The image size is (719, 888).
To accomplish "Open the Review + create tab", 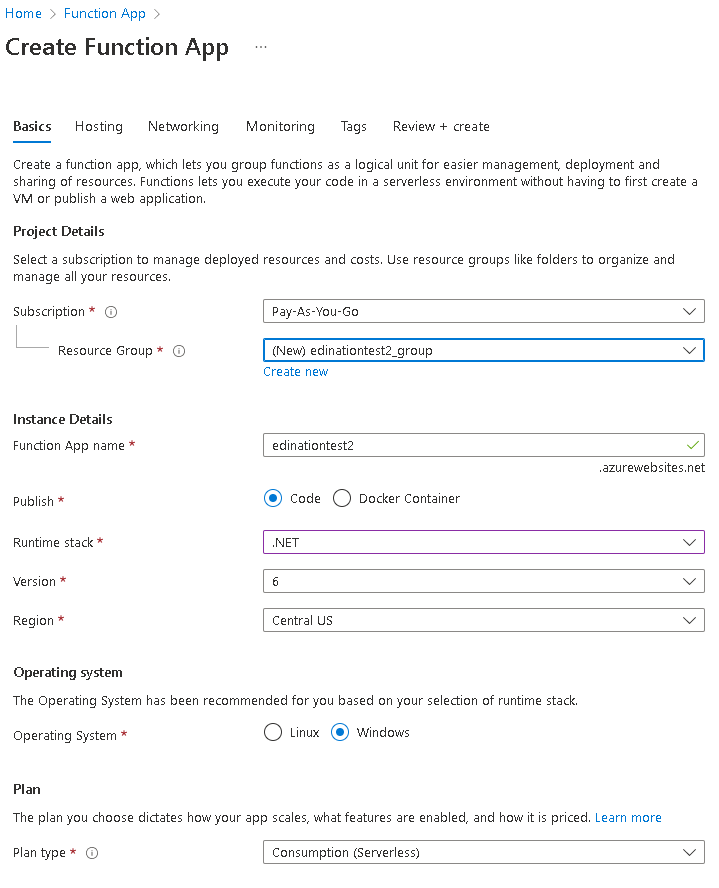I will (440, 126).
